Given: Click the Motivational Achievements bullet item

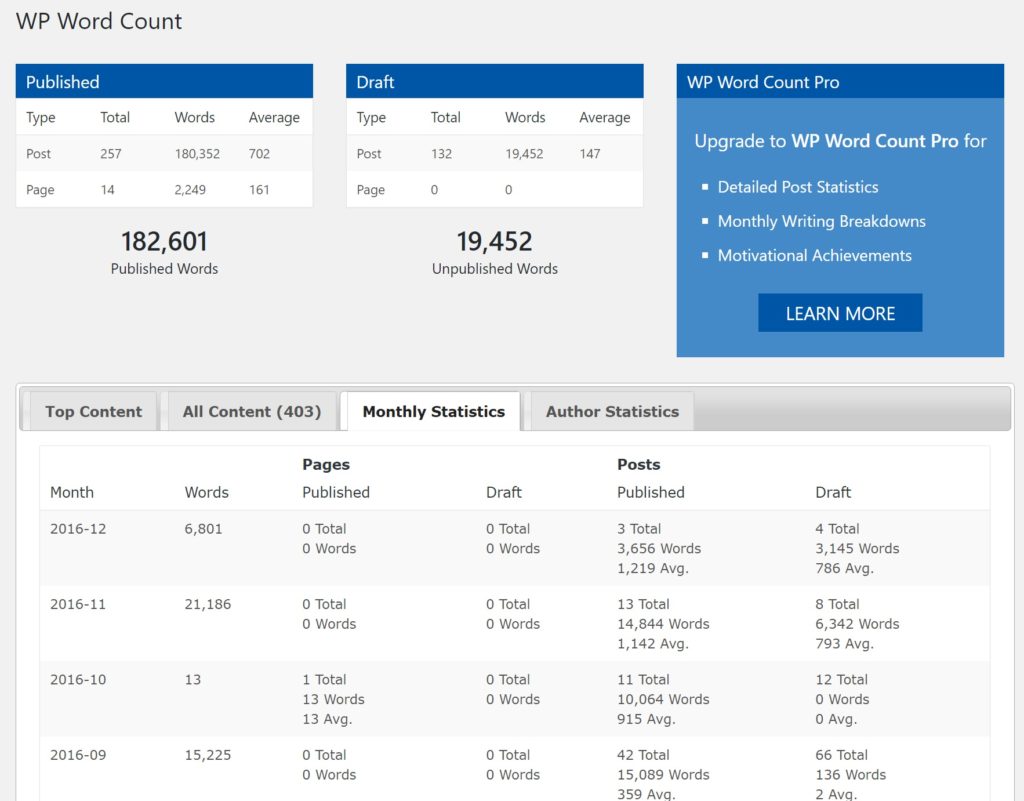Looking at the screenshot, I should coord(814,255).
